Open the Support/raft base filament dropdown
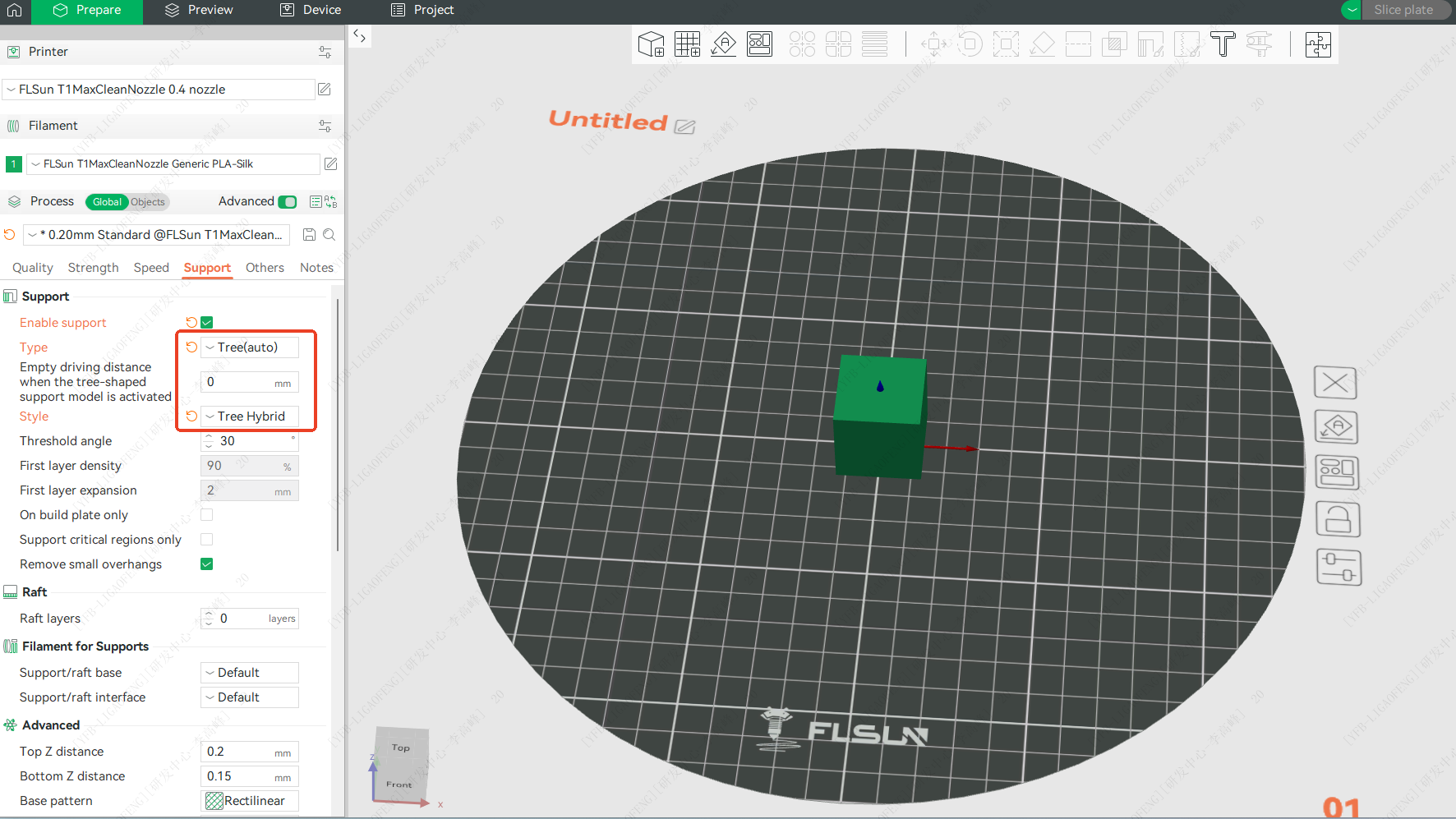Screen dimensions: 1456x819 tap(250, 673)
